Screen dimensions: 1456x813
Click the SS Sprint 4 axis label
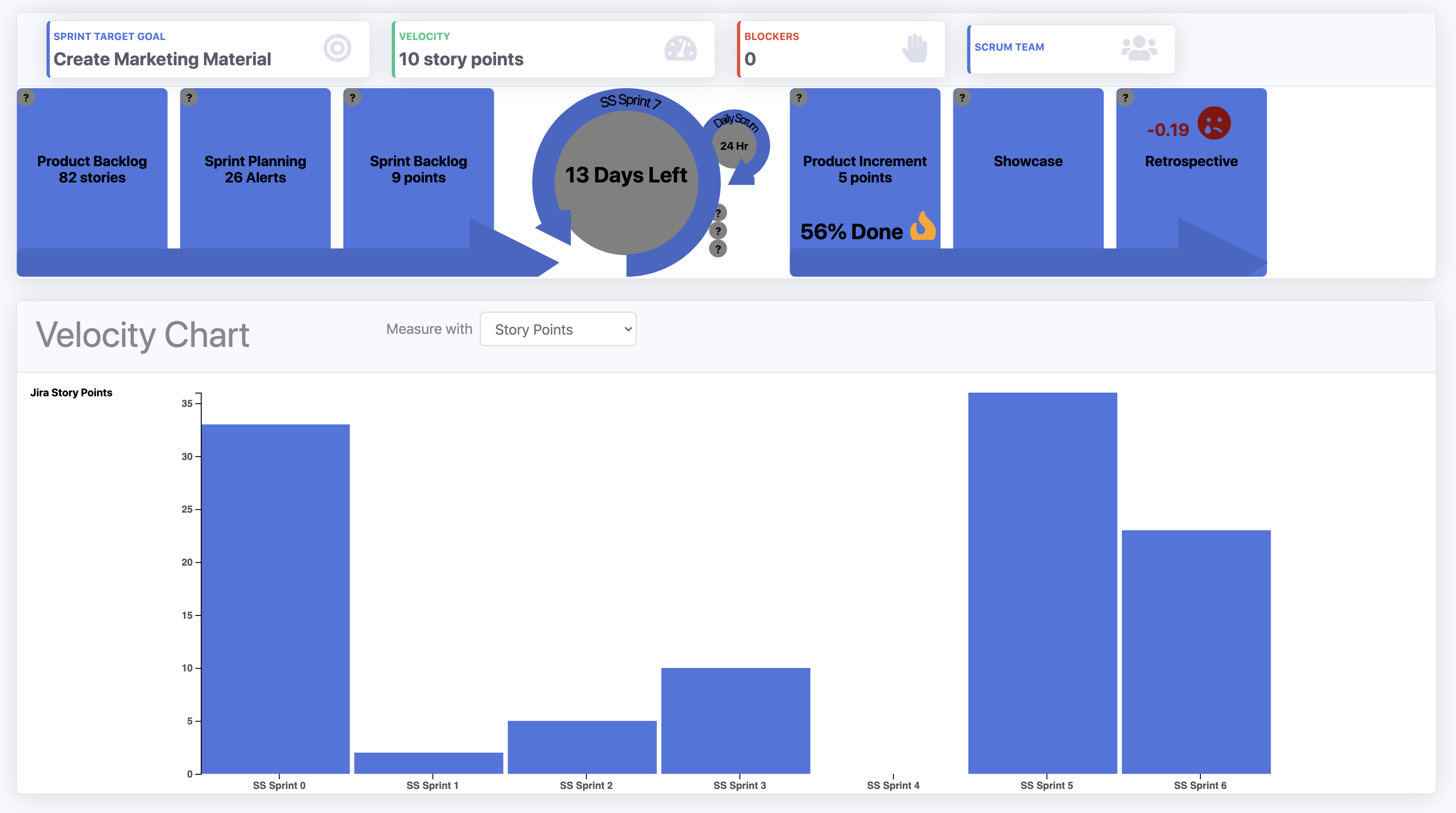tap(893, 785)
